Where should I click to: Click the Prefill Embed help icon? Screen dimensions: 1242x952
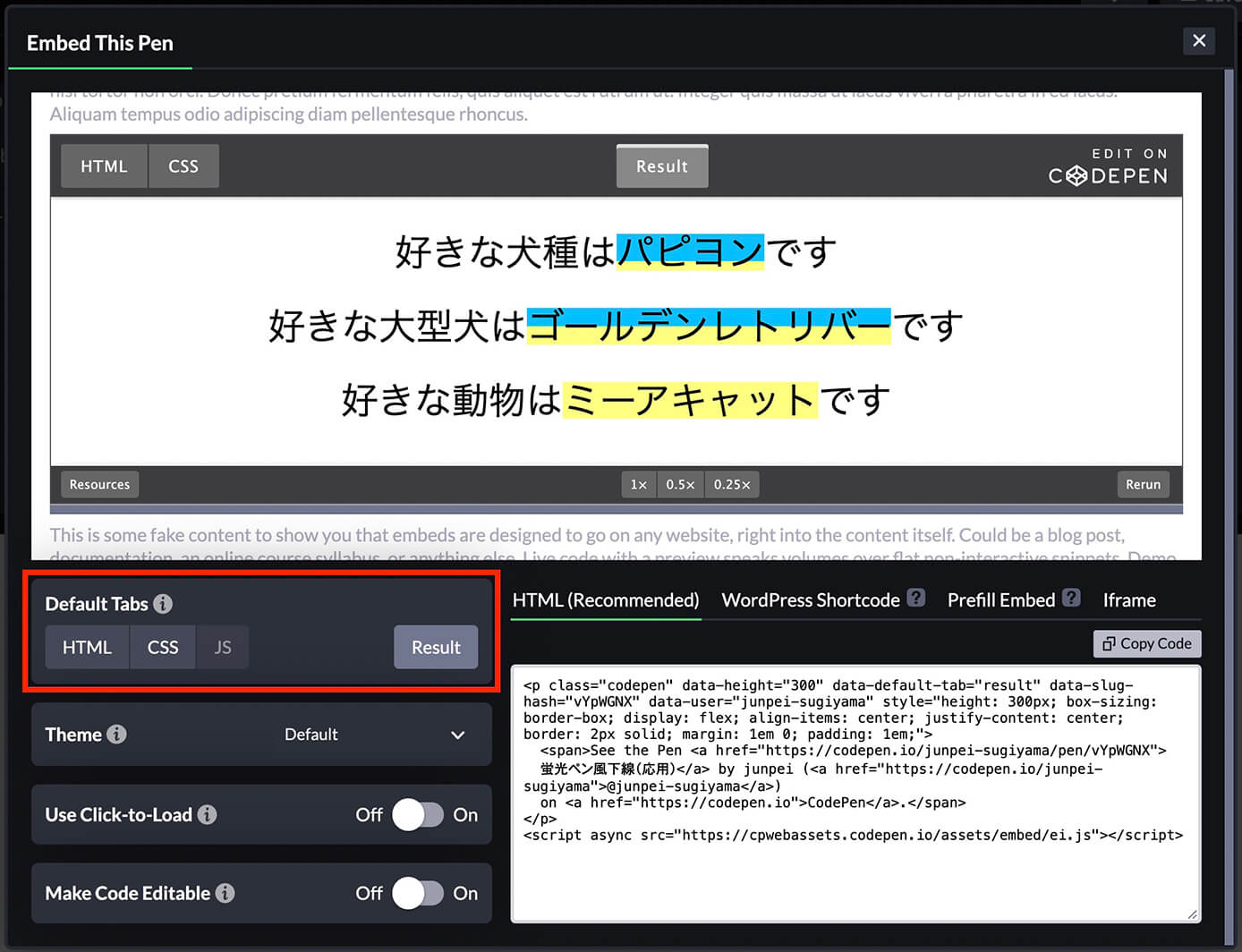(x=1071, y=598)
